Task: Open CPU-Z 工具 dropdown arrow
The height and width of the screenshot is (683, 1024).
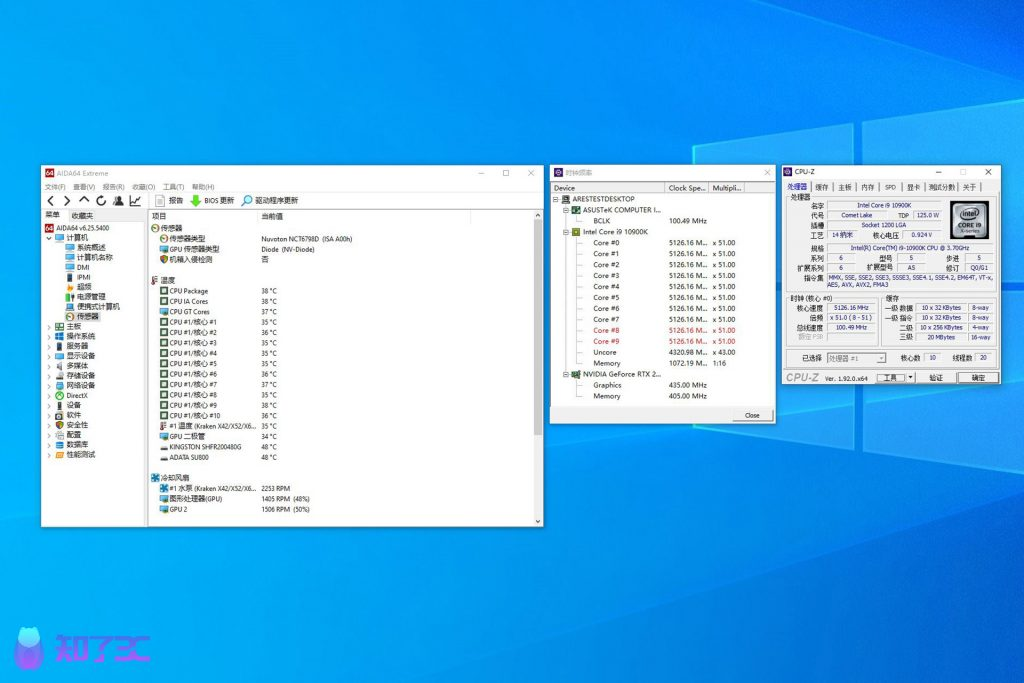Action: 910,377
